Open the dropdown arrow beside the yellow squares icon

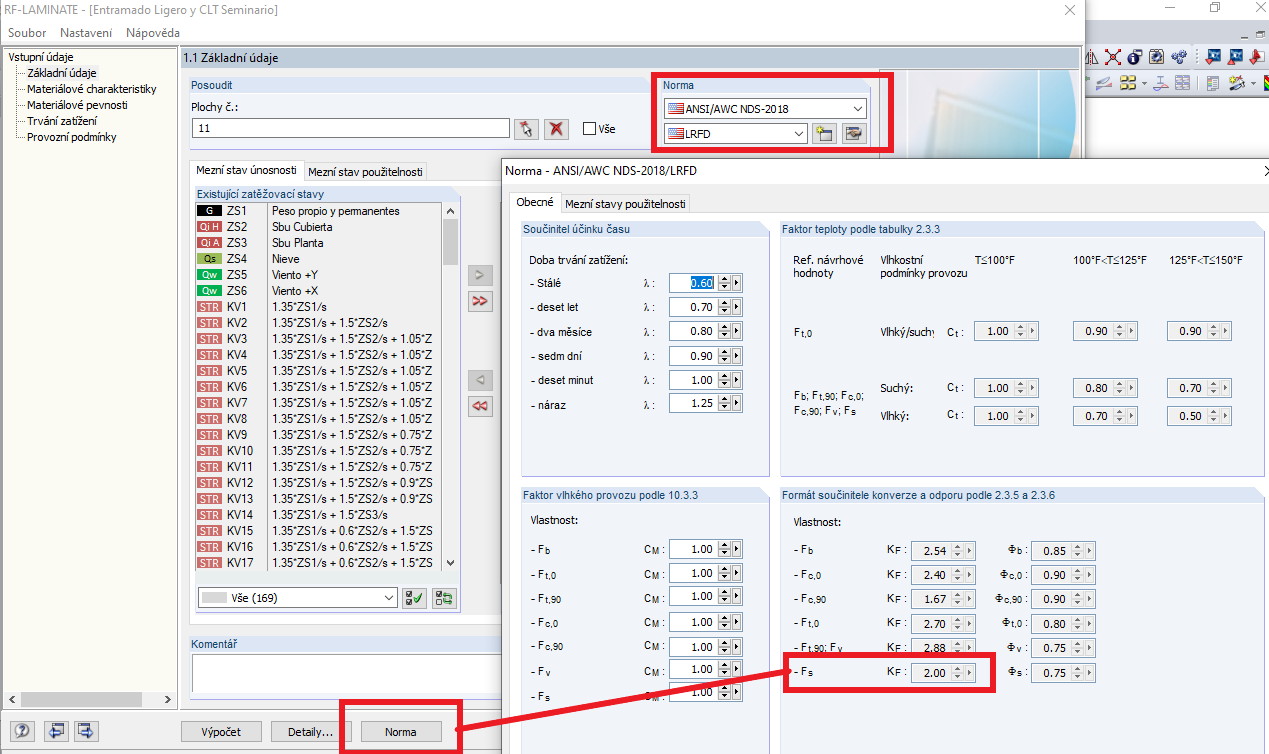point(1144,83)
